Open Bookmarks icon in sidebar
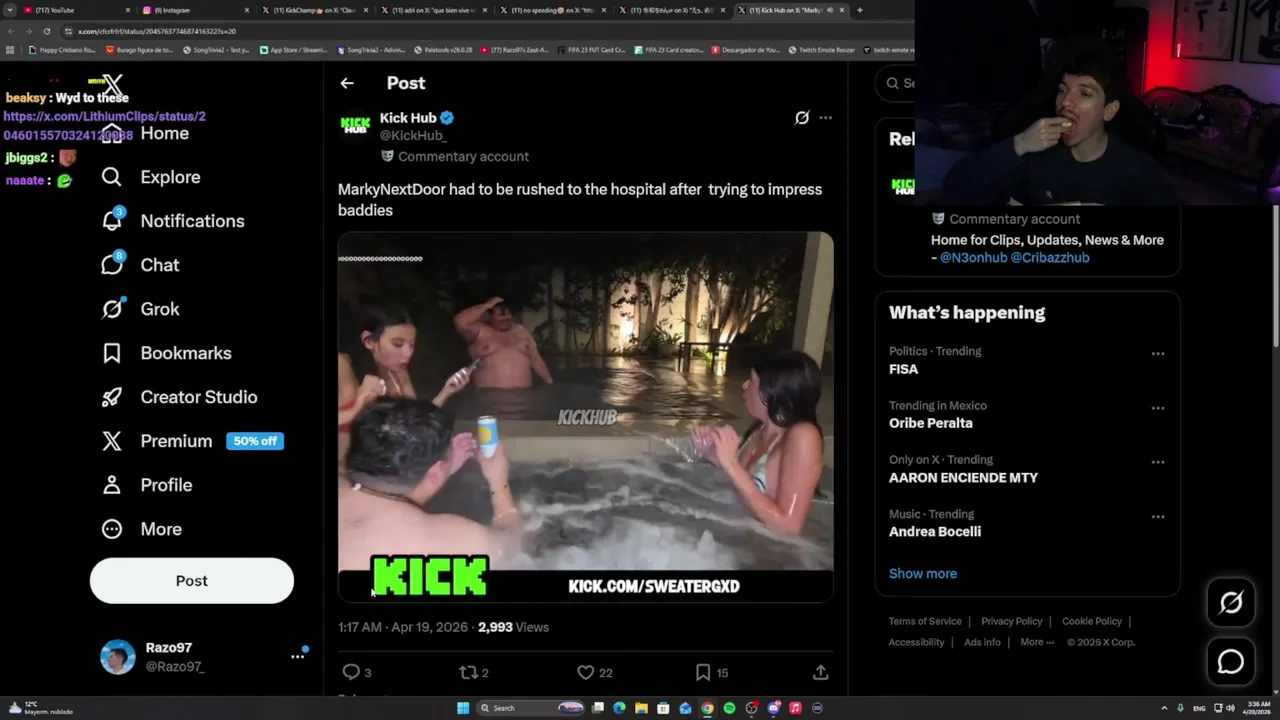 tap(112, 353)
